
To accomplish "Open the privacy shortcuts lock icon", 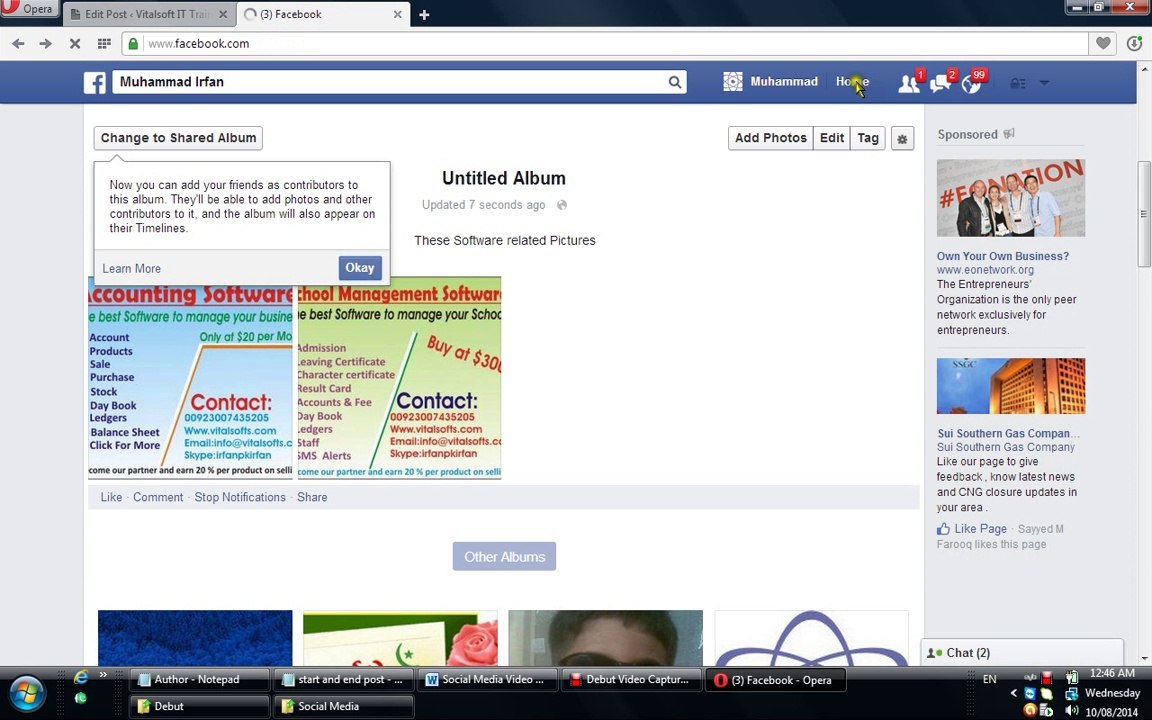I will coord(1018,83).
